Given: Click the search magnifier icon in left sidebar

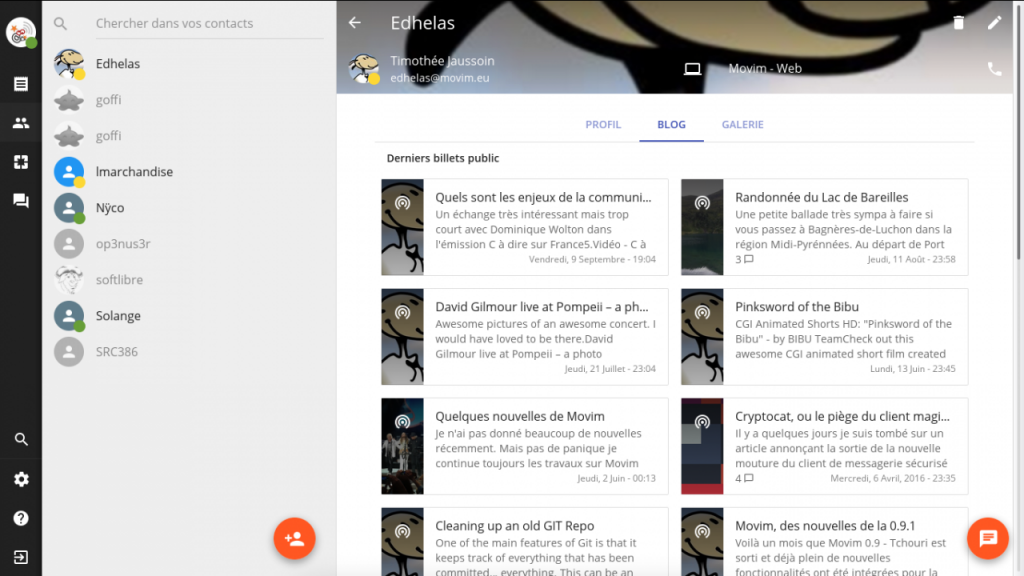Looking at the screenshot, I should 21,440.
